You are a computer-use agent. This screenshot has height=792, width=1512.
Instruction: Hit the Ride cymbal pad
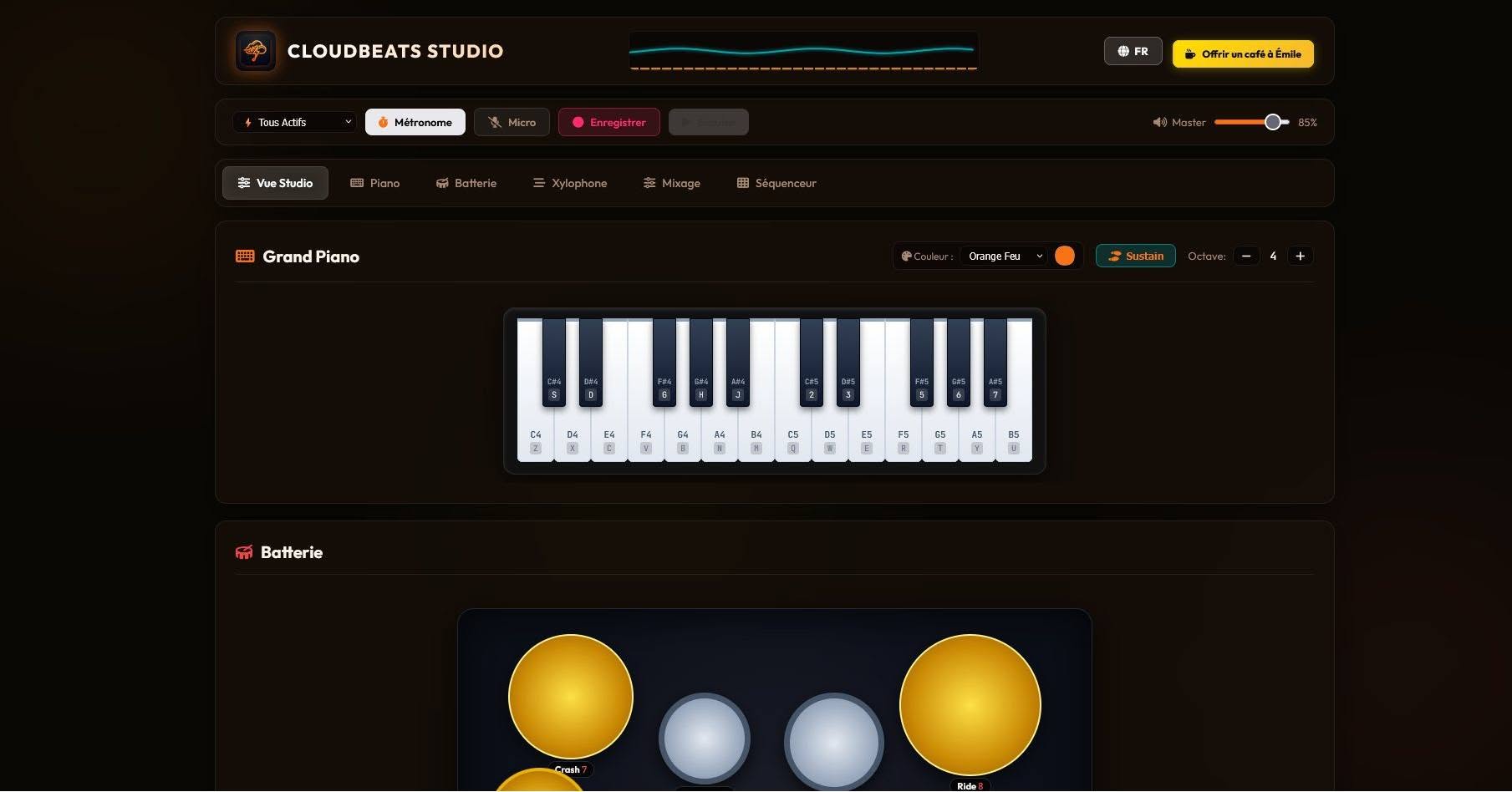click(970, 705)
